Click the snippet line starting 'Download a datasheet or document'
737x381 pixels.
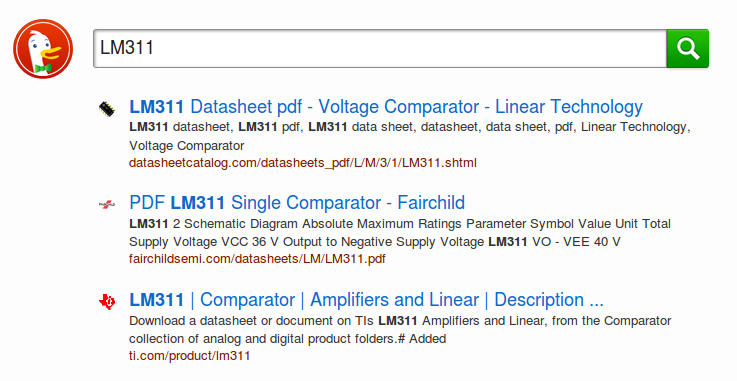(400, 321)
